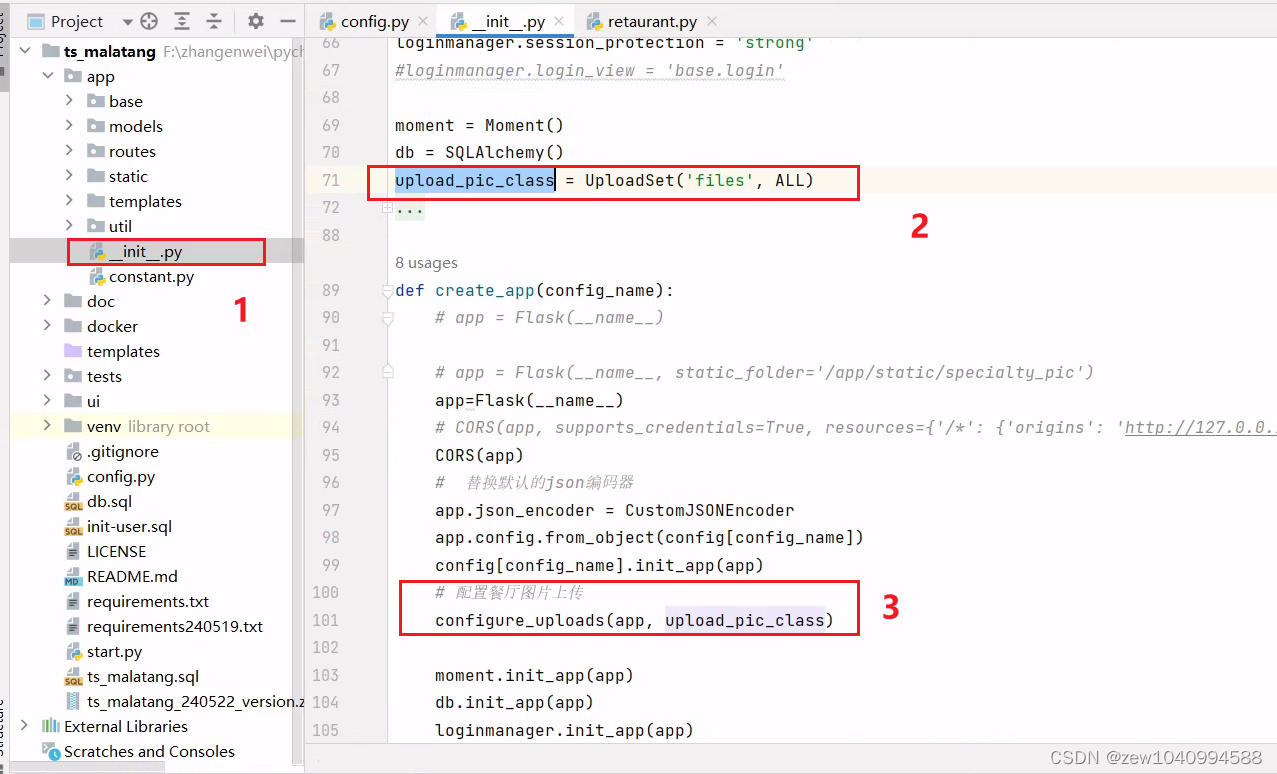
Task: Expand the docker folder
Action: (x=48, y=326)
